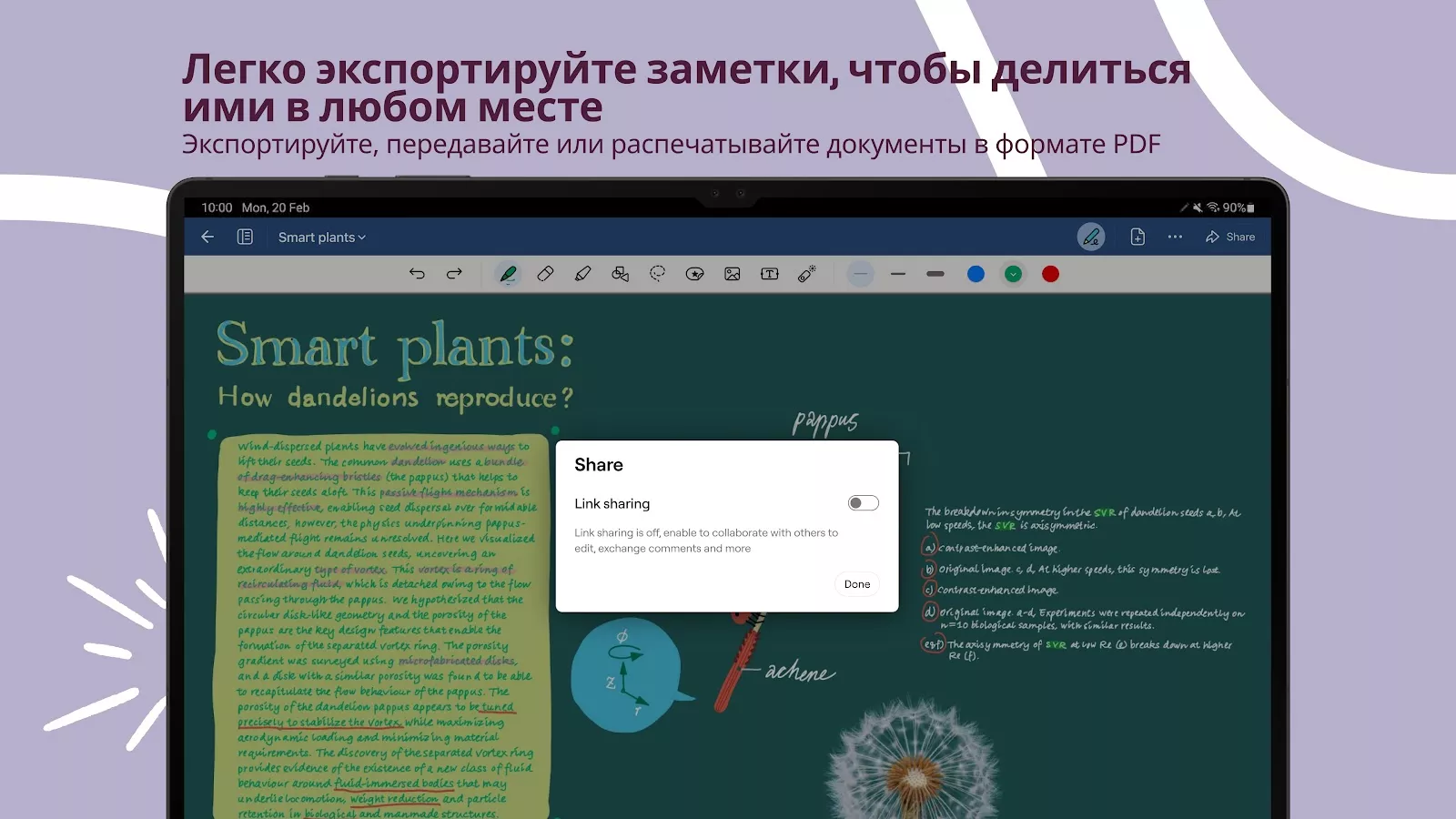Click the 'b' original image note line

click(1071, 570)
